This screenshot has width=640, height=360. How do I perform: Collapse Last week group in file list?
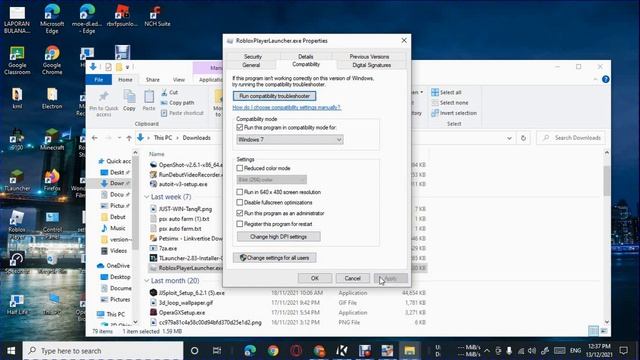pyautogui.click(x=147, y=197)
